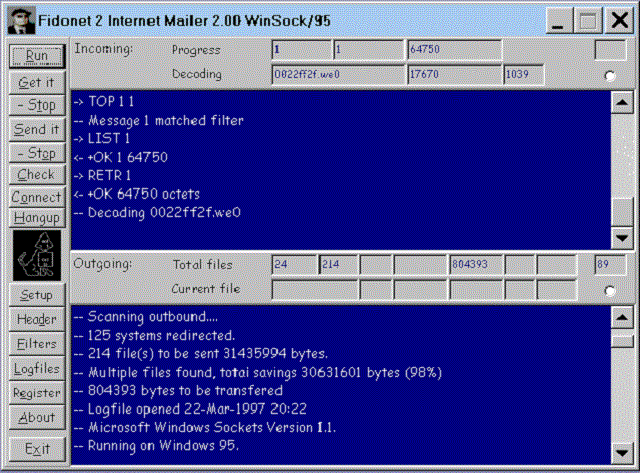Viewport: 640px width, 473px height.
Task: Click the Hangup button
Action: 37,218
